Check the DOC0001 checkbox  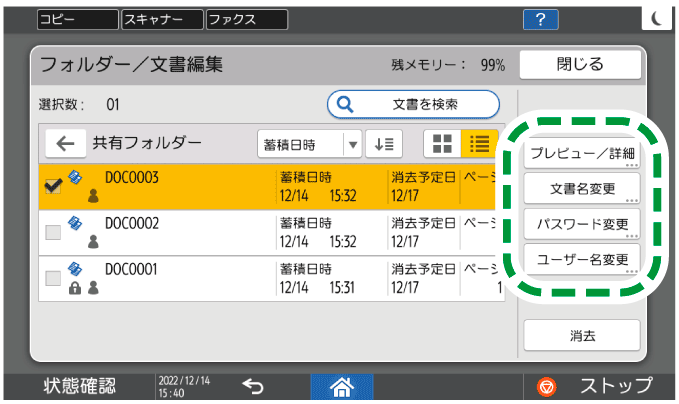click(x=53, y=278)
